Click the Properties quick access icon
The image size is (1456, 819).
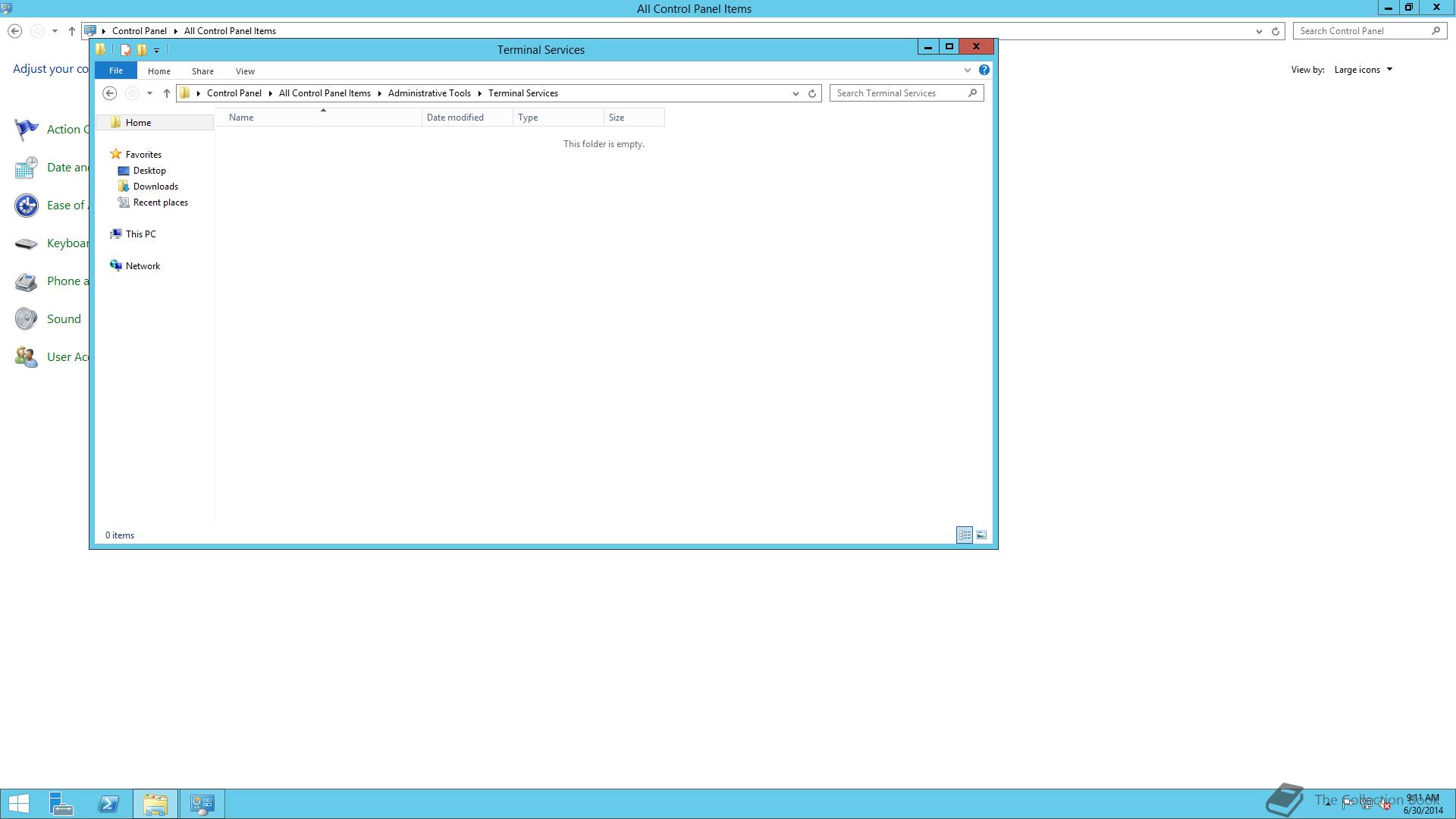pos(126,50)
